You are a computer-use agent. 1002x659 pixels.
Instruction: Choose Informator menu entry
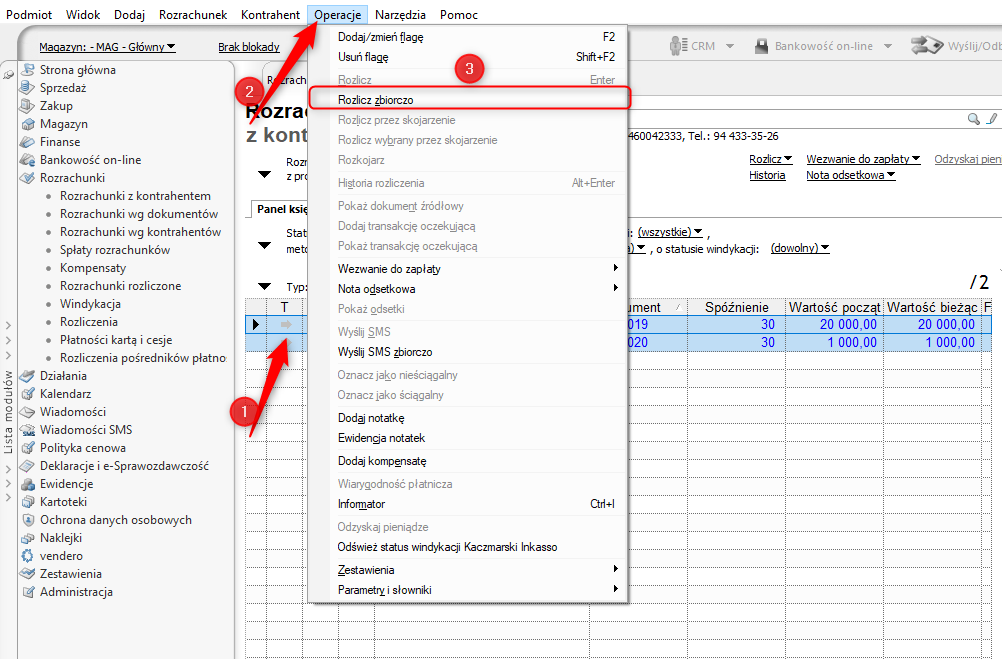click(469, 504)
